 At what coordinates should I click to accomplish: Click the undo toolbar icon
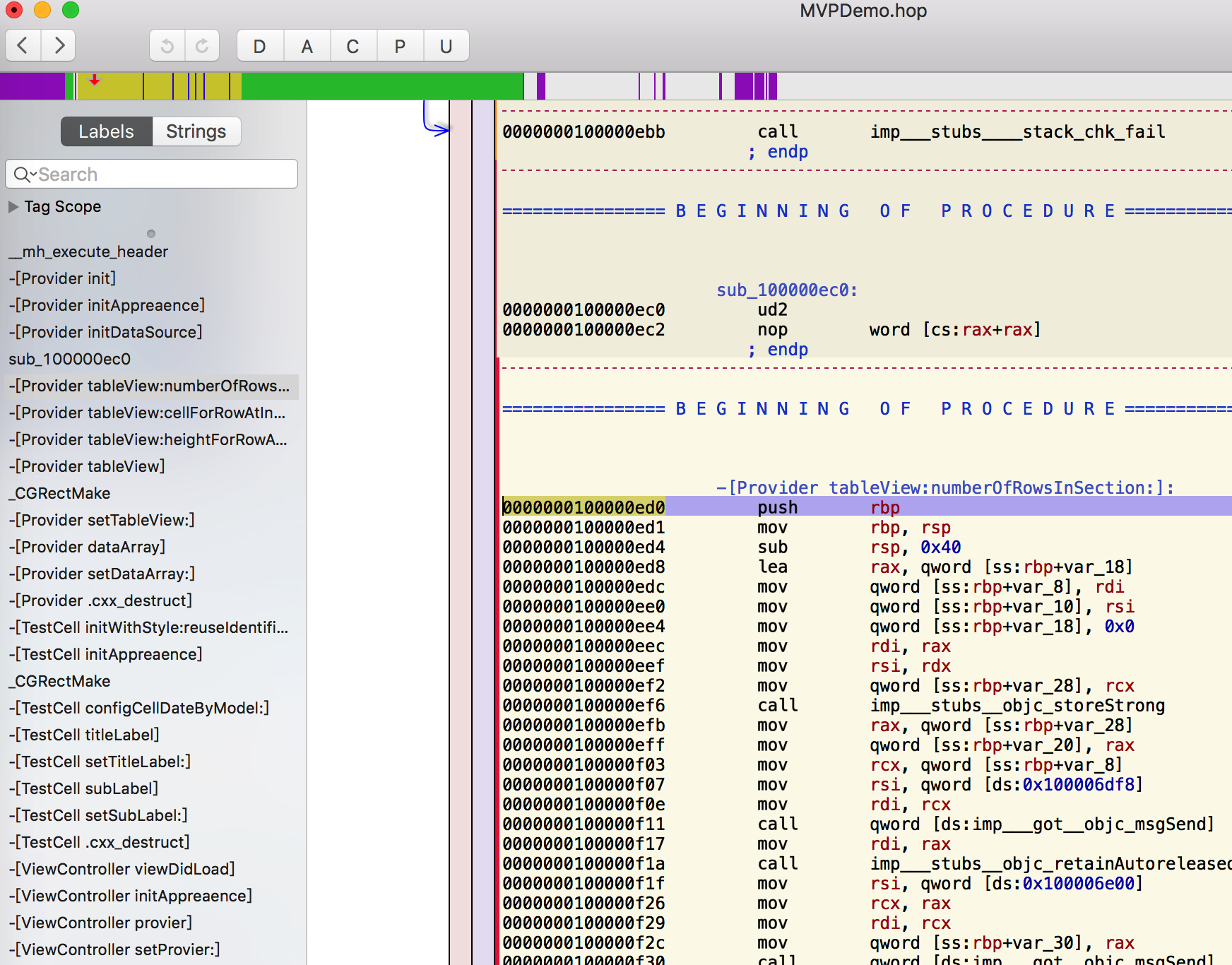167,46
